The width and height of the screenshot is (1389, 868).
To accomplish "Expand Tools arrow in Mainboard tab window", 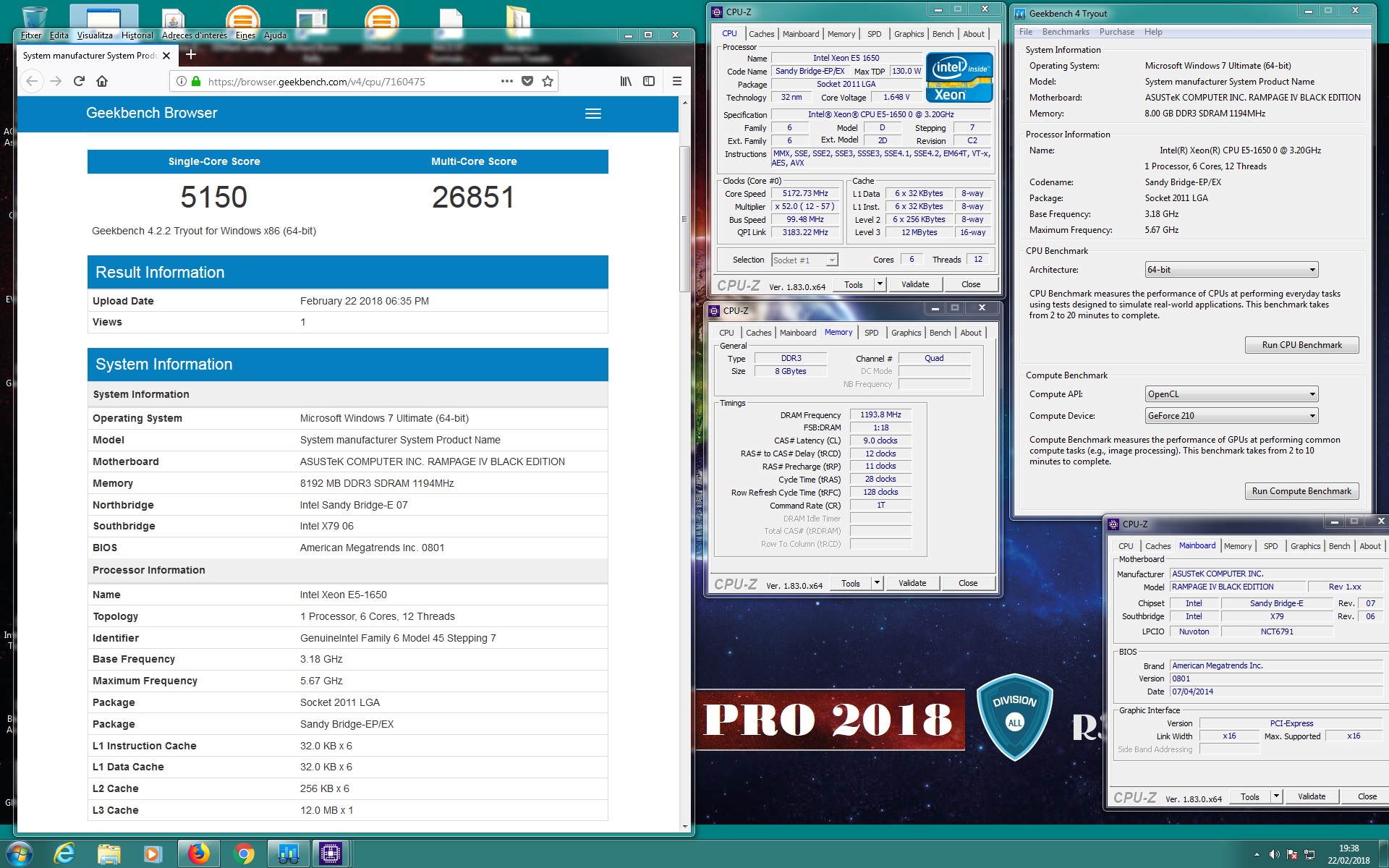I will pos(1276,796).
